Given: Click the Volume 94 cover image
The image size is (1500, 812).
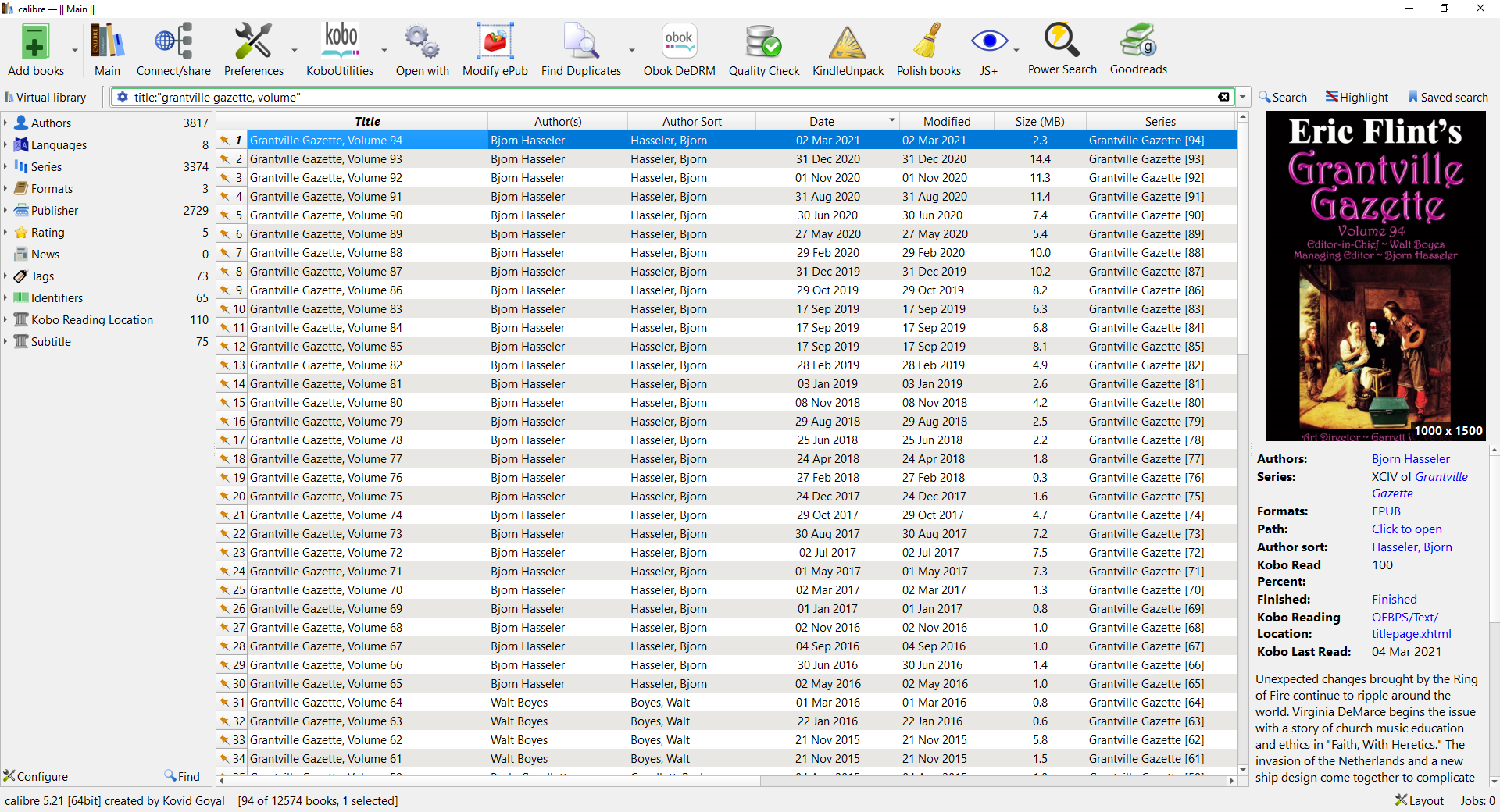Looking at the screenshot, I should click(x=1375, y=276).
